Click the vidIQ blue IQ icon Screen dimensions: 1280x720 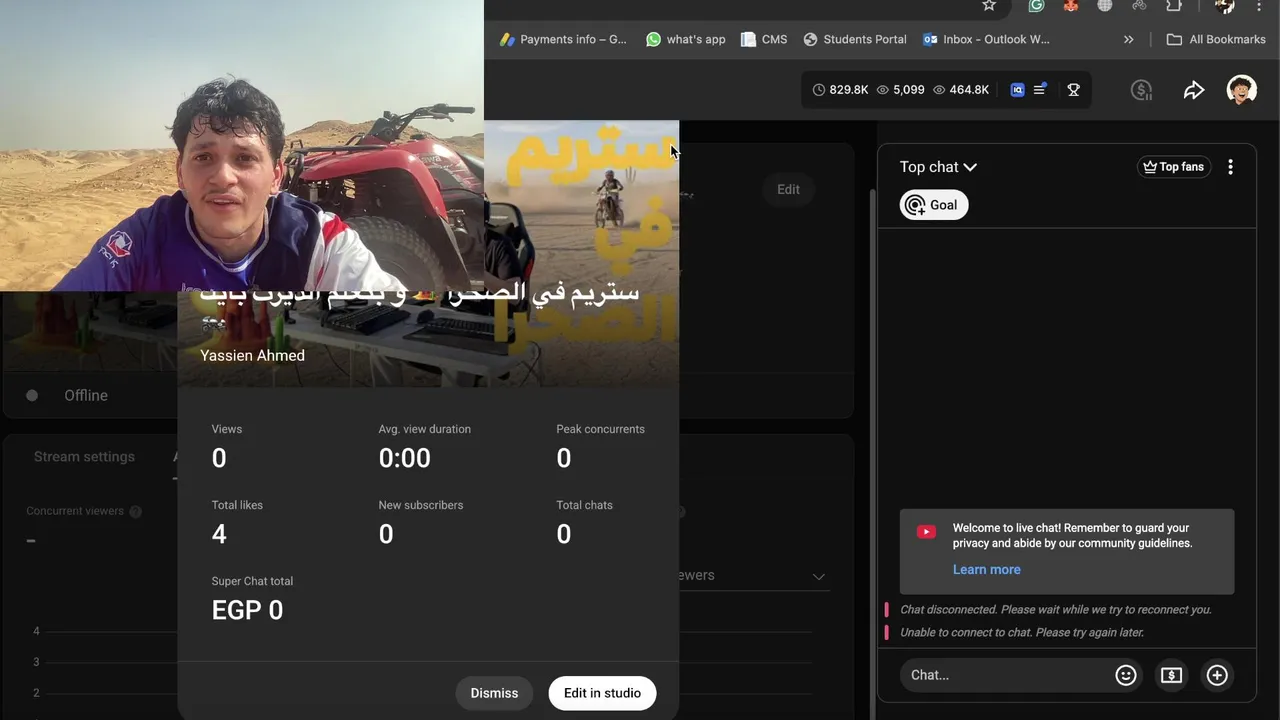click(x=1018, y=90)
